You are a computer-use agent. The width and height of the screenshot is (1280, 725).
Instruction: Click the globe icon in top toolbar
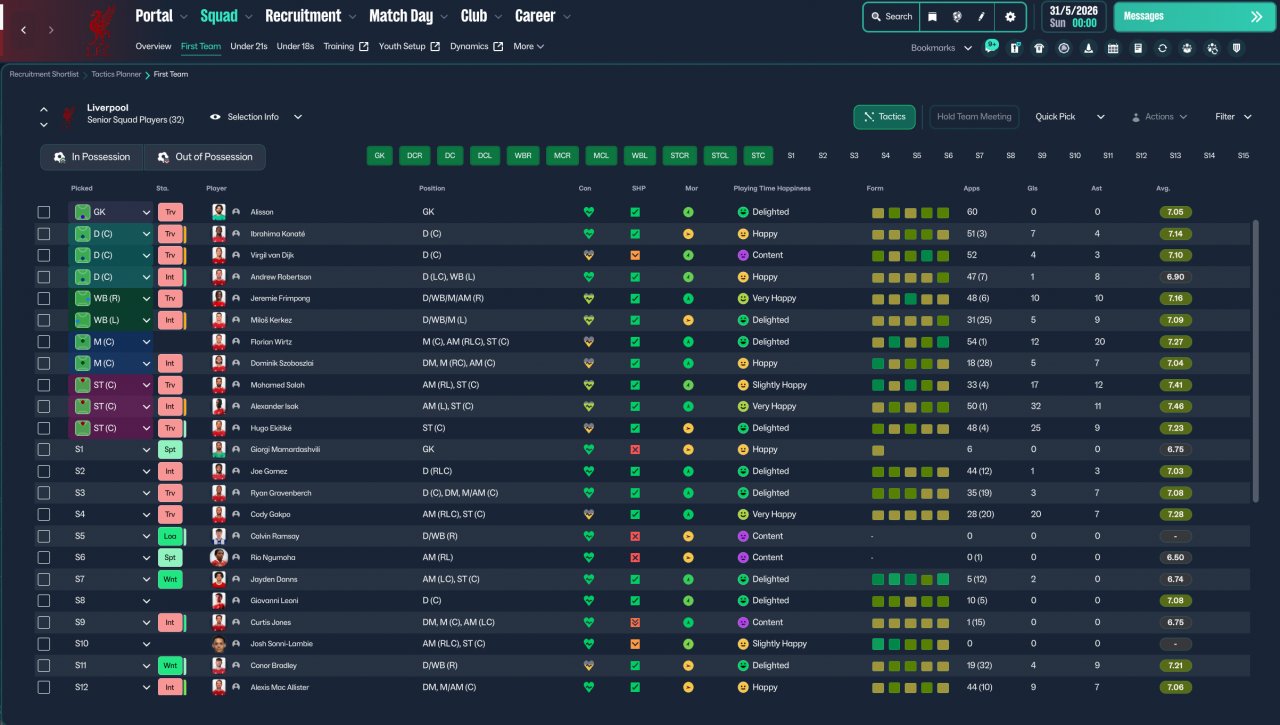coord(957,17)
